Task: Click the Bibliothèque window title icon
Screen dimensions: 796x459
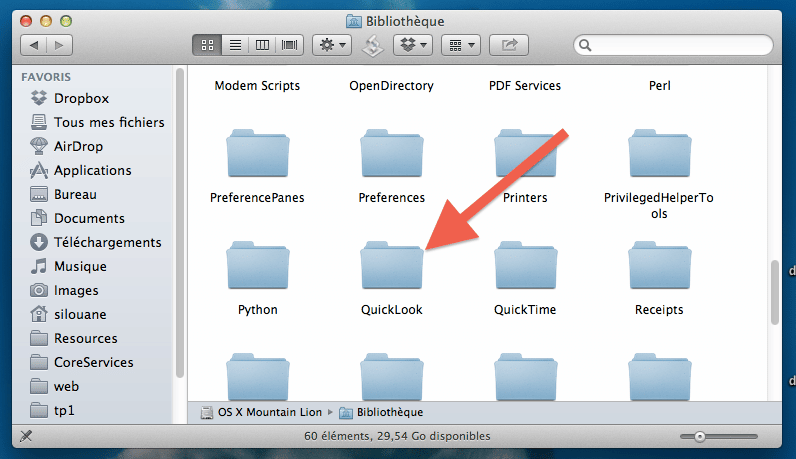Action: tap(353, 21)
